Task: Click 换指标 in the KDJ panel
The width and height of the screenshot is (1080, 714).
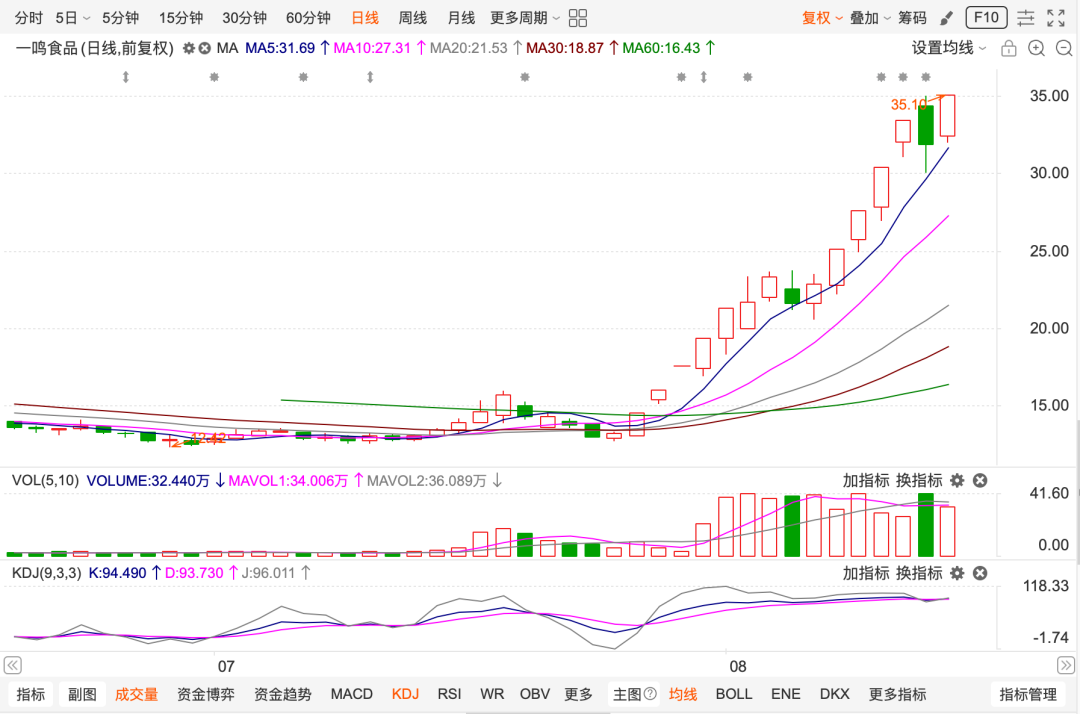Action: point(919,574)
